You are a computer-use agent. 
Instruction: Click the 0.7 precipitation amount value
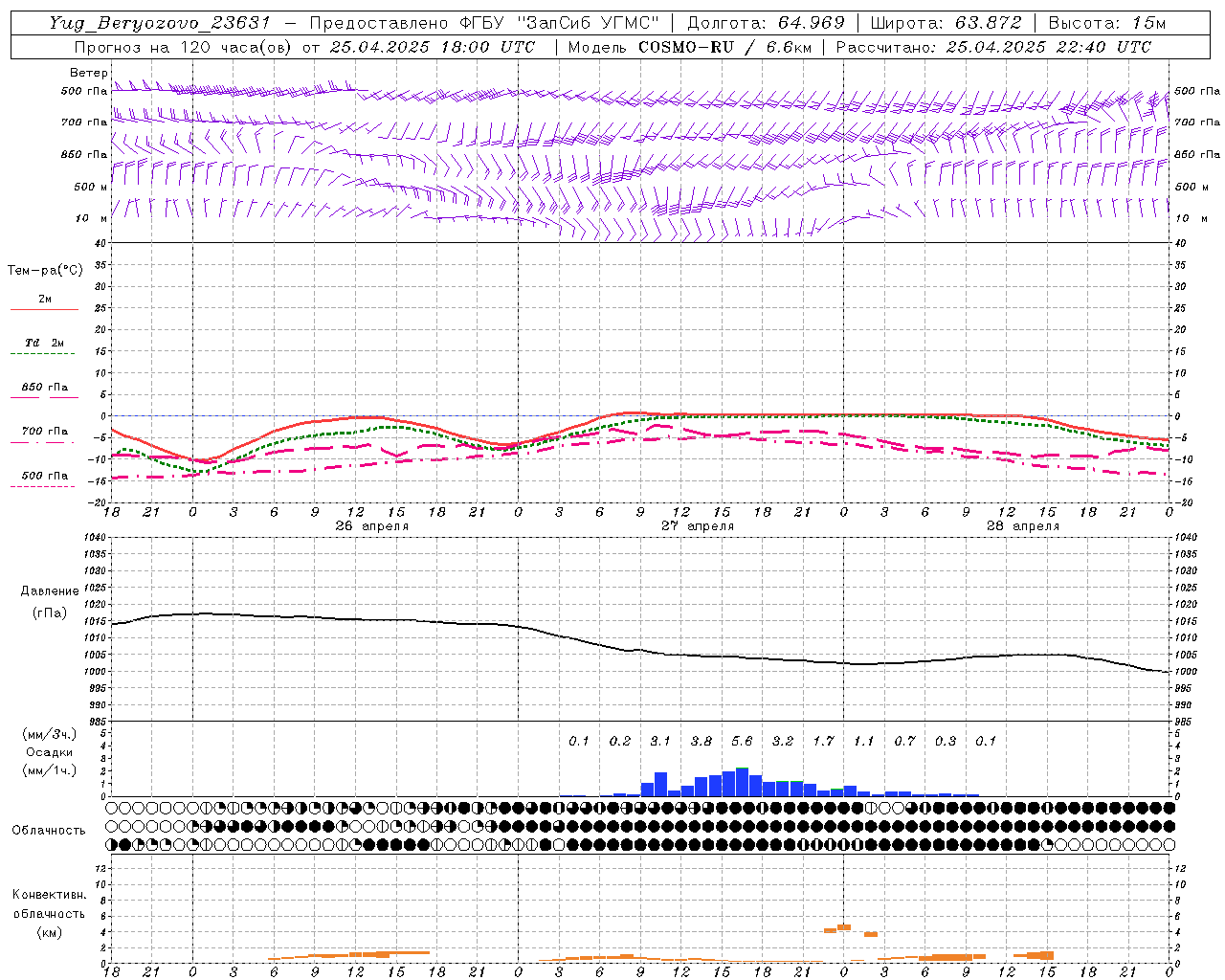point(904,741)
